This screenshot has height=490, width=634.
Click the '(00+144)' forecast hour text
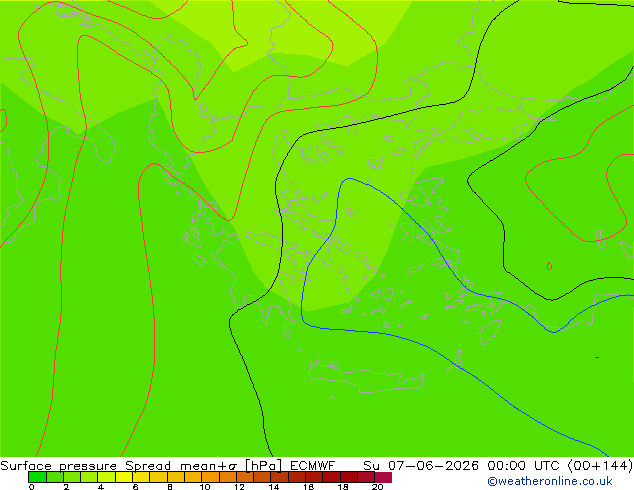click(600, 466)
